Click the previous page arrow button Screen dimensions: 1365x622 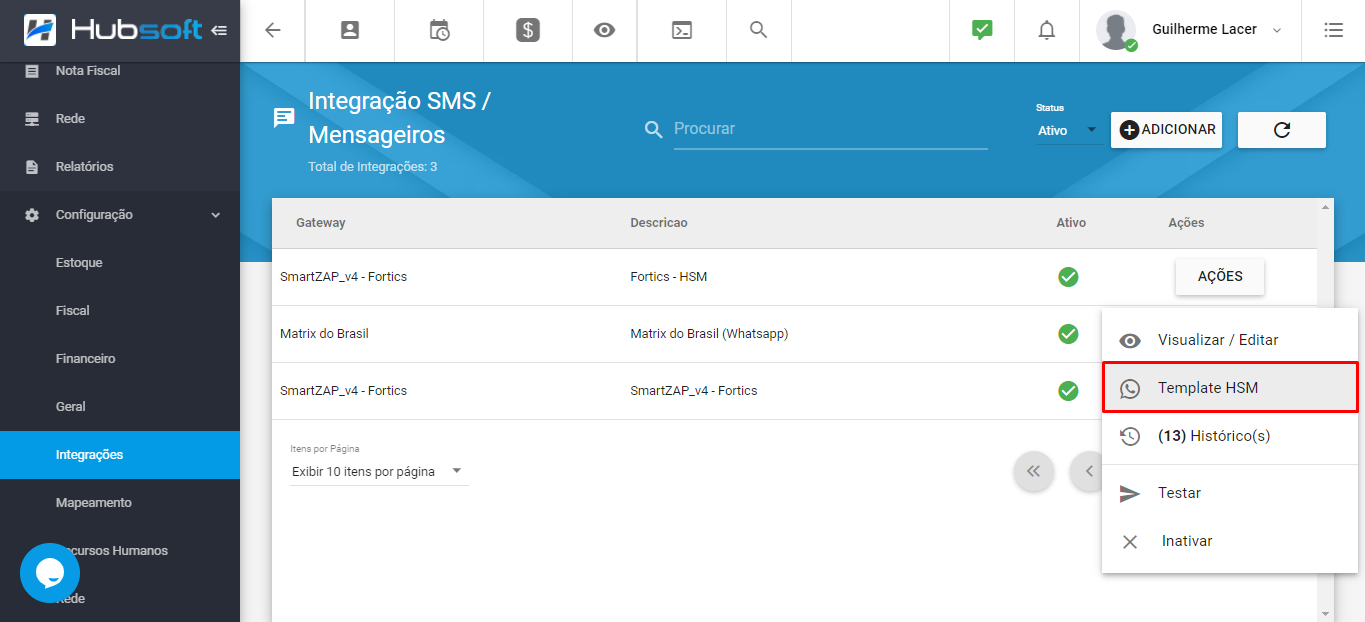[x=1088, y=471]
